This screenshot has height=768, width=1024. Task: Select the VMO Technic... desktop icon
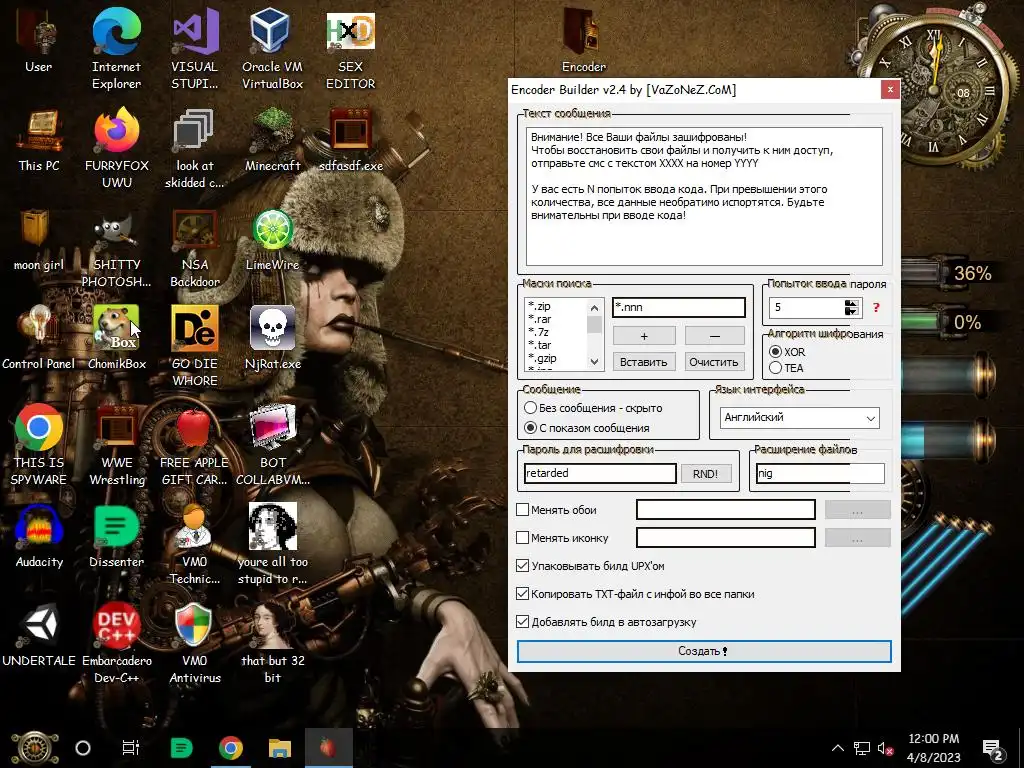pyautogui.click(x=195, y=545)
